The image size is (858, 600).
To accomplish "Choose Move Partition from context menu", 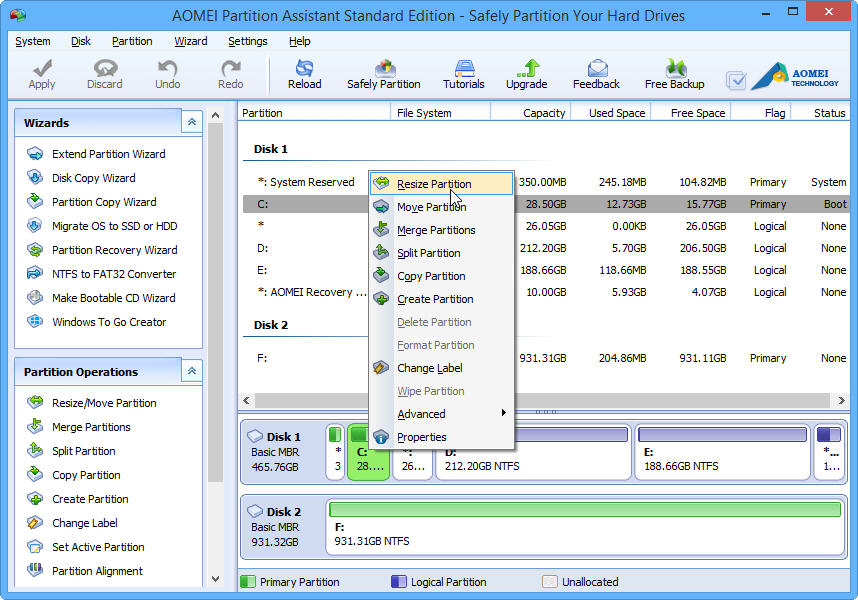I will click(x=442, y=207).
